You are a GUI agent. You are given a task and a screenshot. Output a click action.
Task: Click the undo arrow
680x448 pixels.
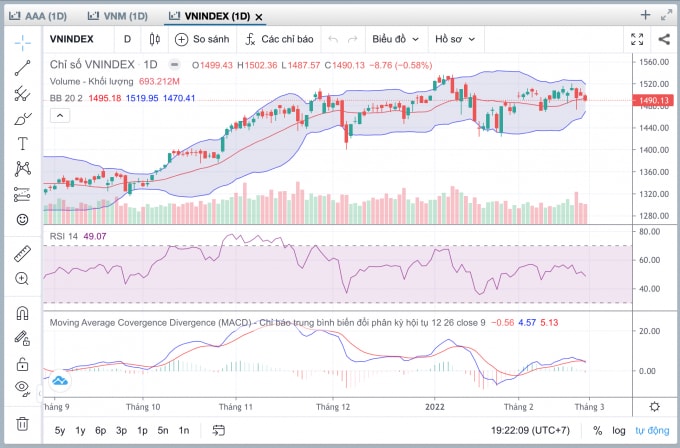pos(333,39)
